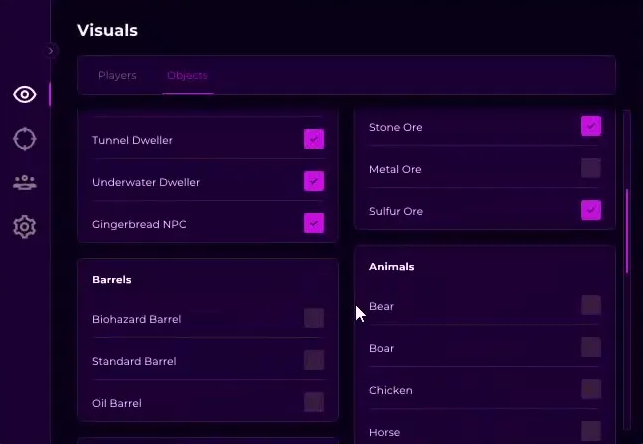Click the purple vertical scrollbar thumb

(627, 231)
